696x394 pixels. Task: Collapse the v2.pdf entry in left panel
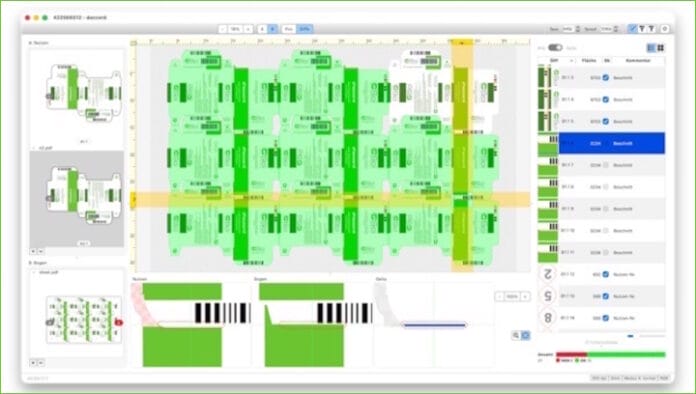(34, 148)
